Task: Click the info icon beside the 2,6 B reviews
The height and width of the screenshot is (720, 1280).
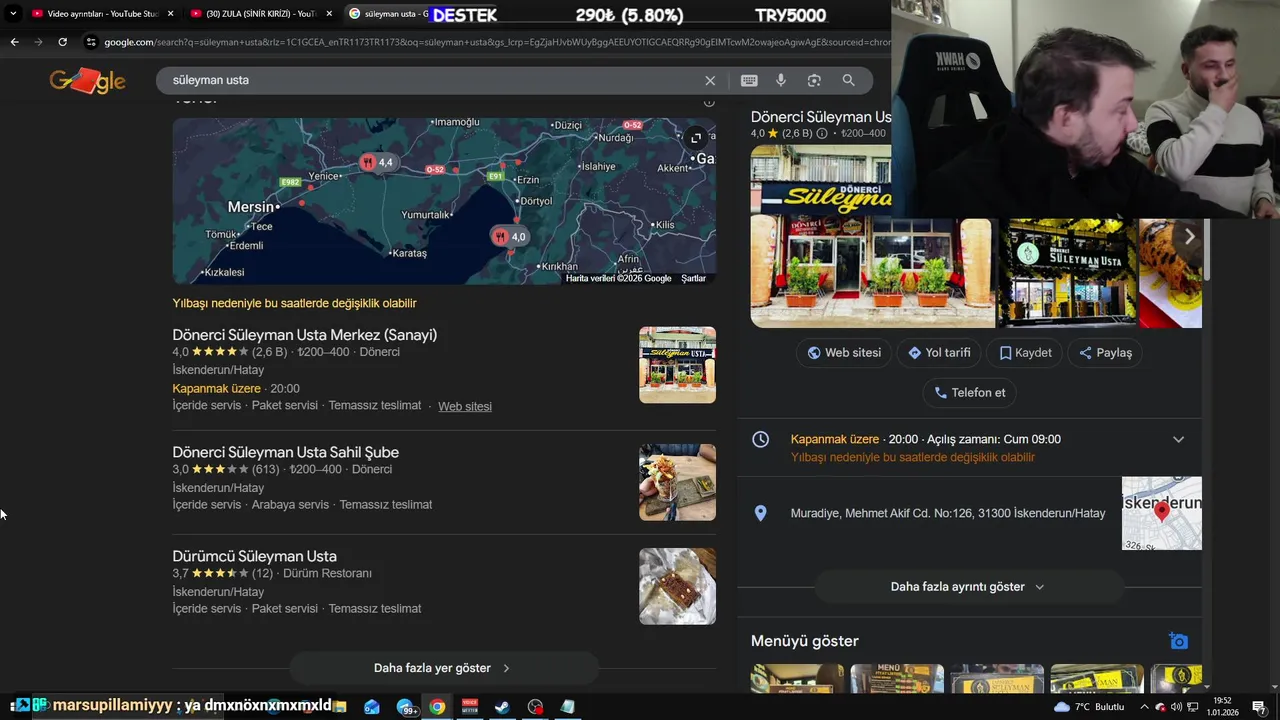Action: click(x=822, y=133)
